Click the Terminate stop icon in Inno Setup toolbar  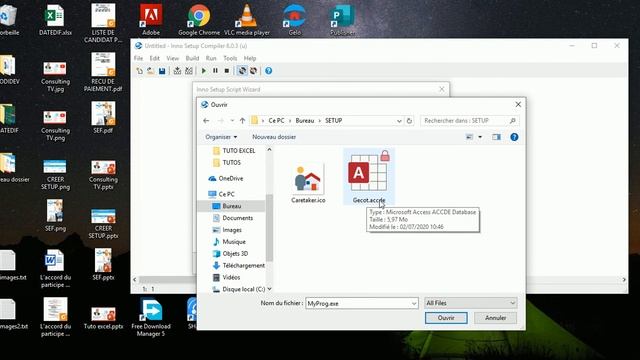click(227, 71)
